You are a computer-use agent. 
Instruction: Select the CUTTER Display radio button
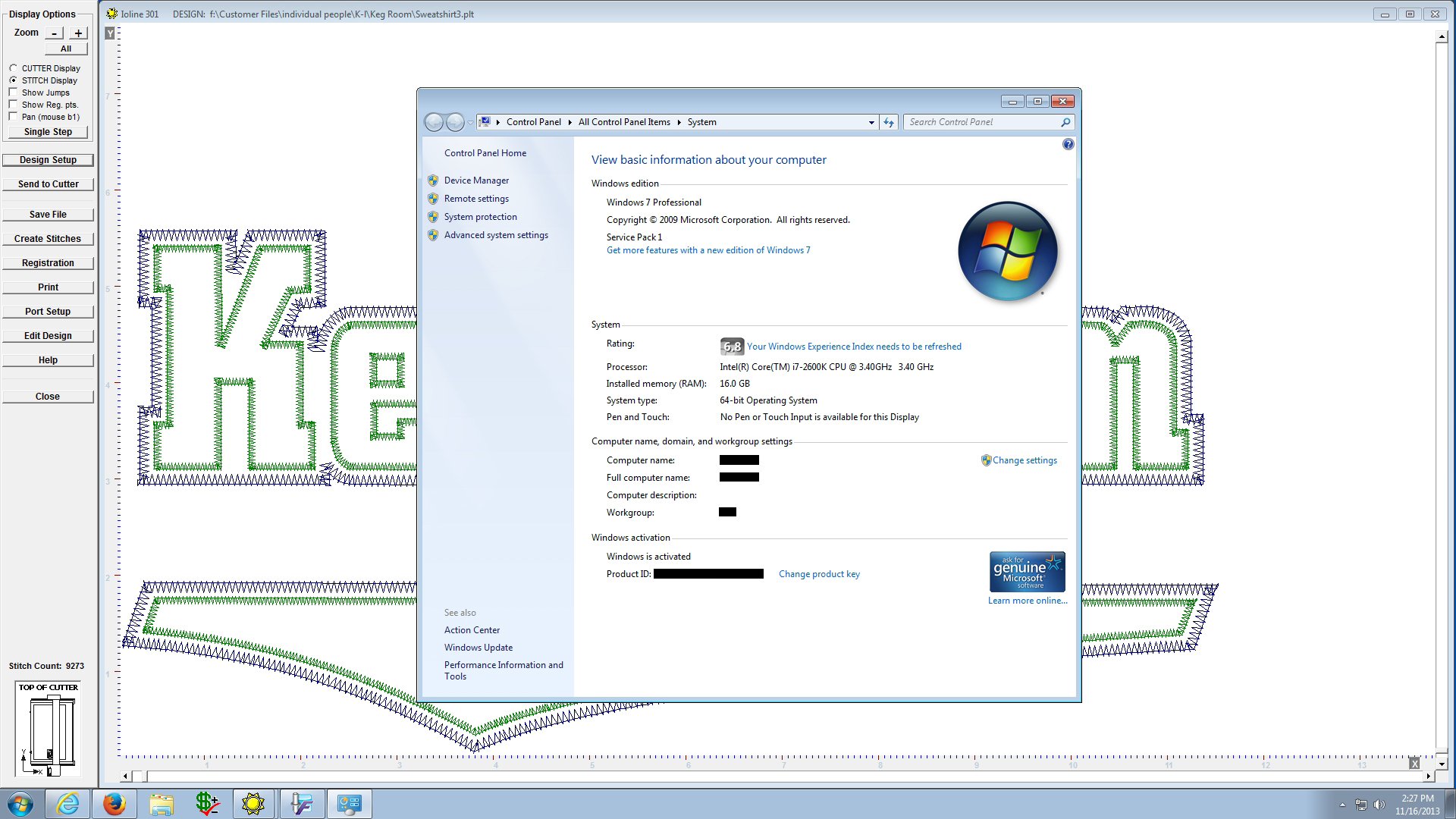tap(14, 68)
